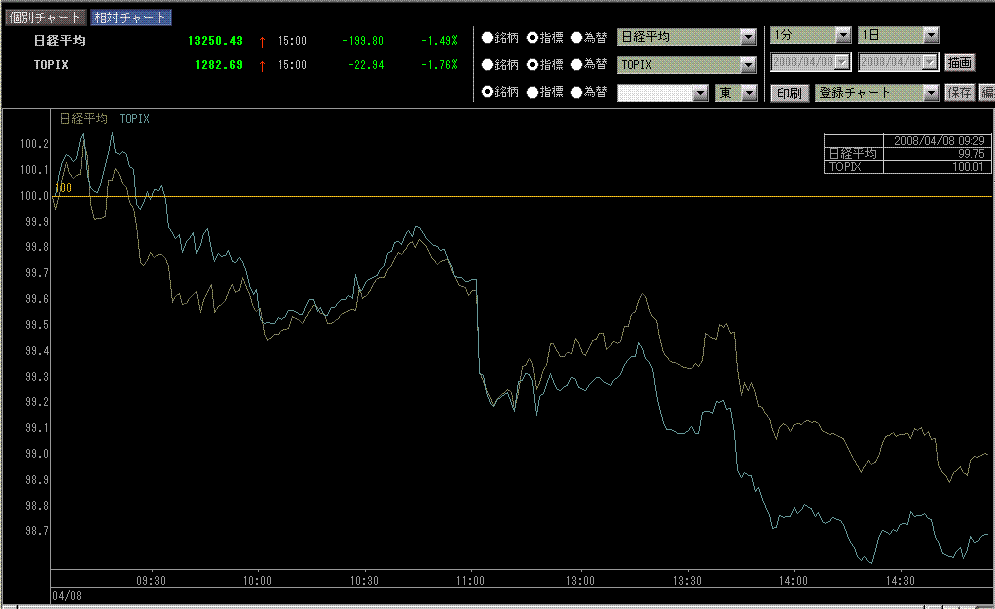The image size is (995, 609).
Task: Click the 保存 save button
Action: pyautogui.click(x=960, y=93)
